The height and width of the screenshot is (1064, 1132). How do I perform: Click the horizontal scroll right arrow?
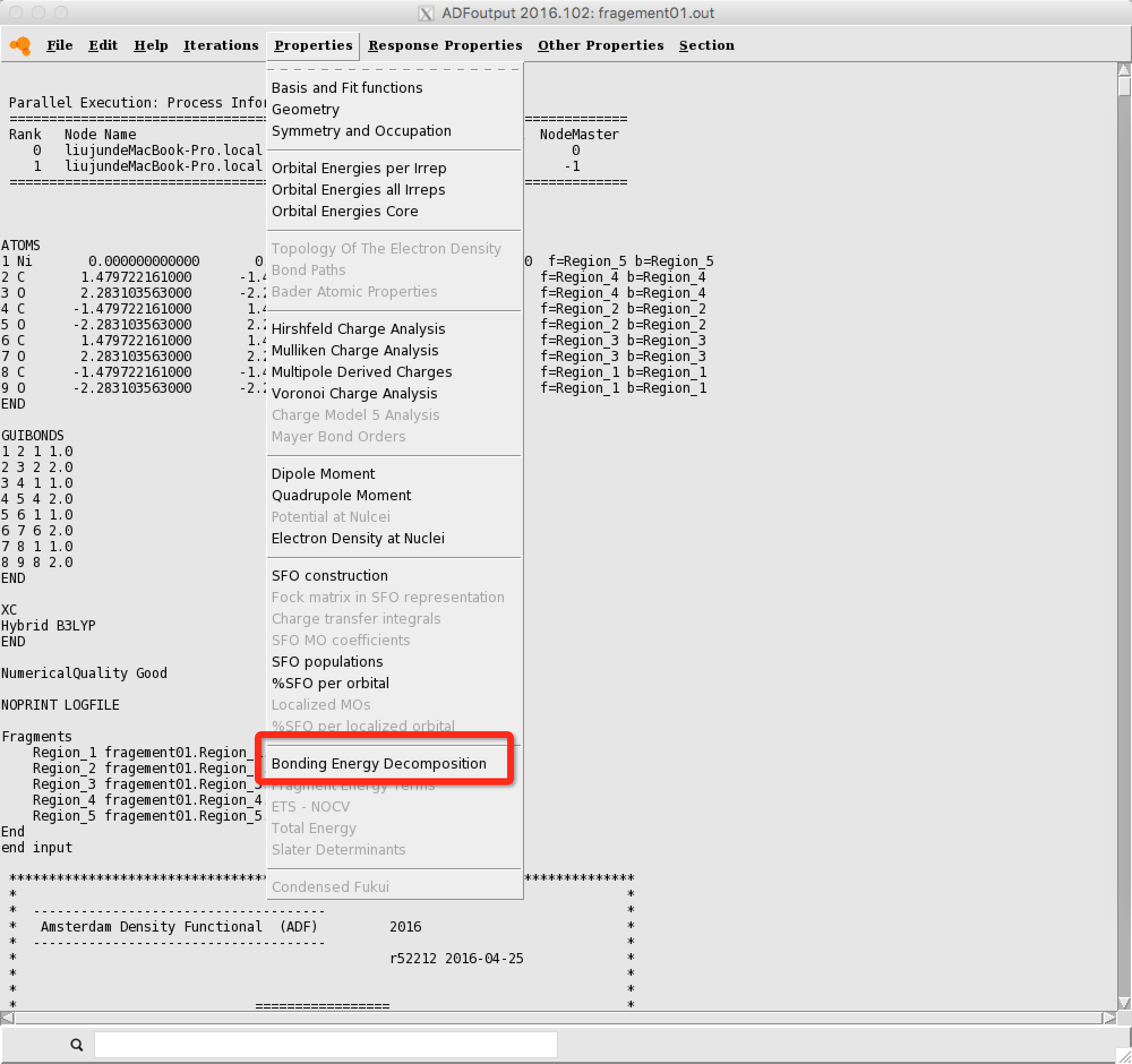(1109, 1018)
